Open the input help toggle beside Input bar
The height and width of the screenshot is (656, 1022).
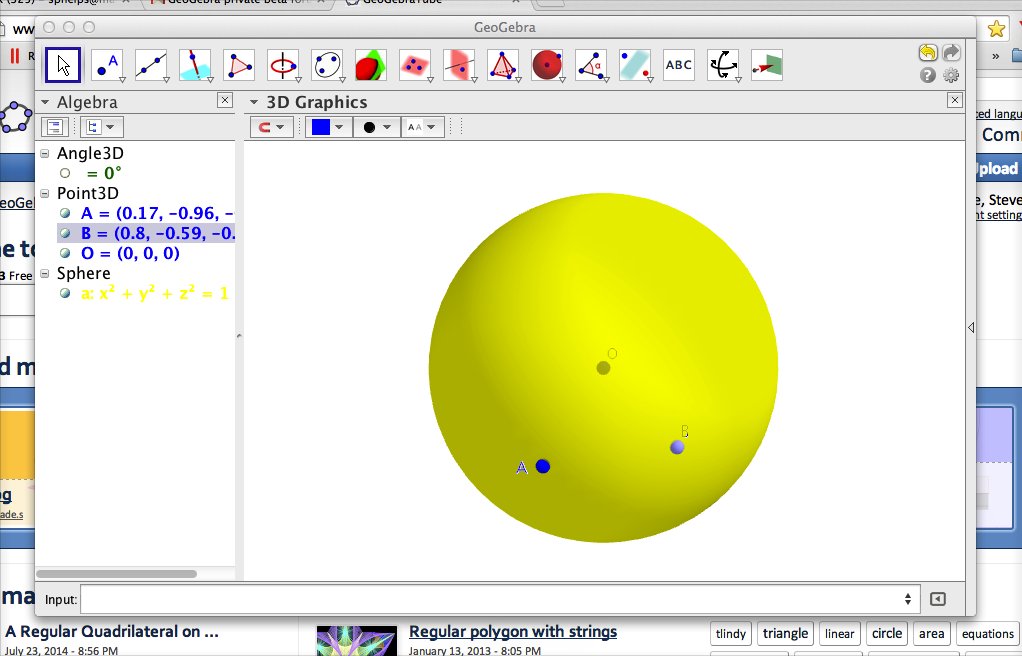[x=938, y=599]
